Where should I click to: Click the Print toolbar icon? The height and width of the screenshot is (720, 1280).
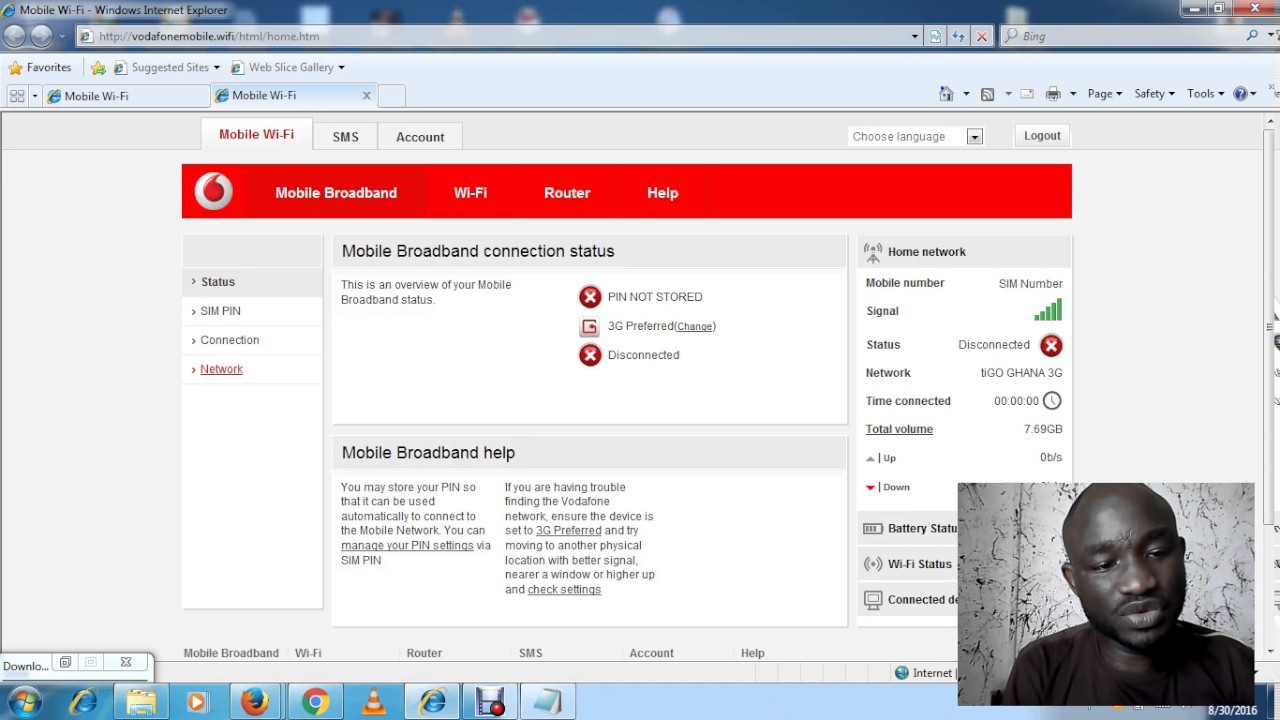pos(1053,94)
